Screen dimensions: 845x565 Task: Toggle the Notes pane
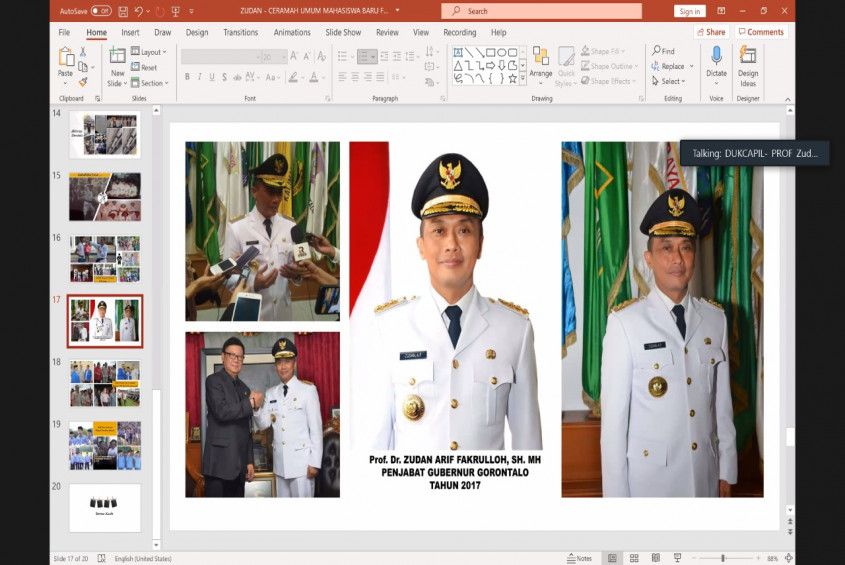(x=579, y=558)
